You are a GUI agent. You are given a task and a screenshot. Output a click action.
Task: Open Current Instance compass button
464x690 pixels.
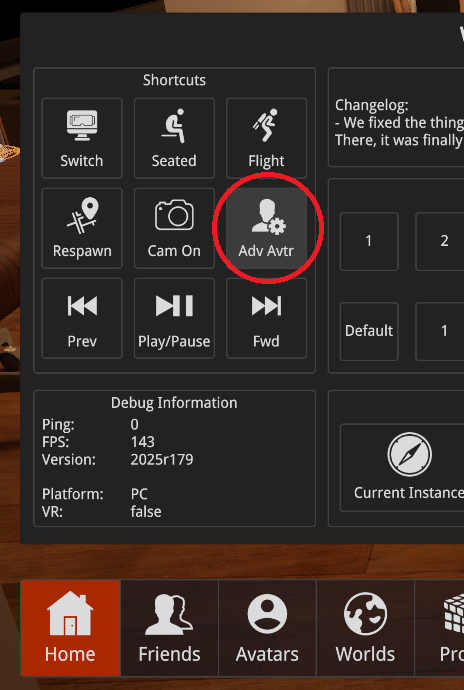tap(402, 467)
